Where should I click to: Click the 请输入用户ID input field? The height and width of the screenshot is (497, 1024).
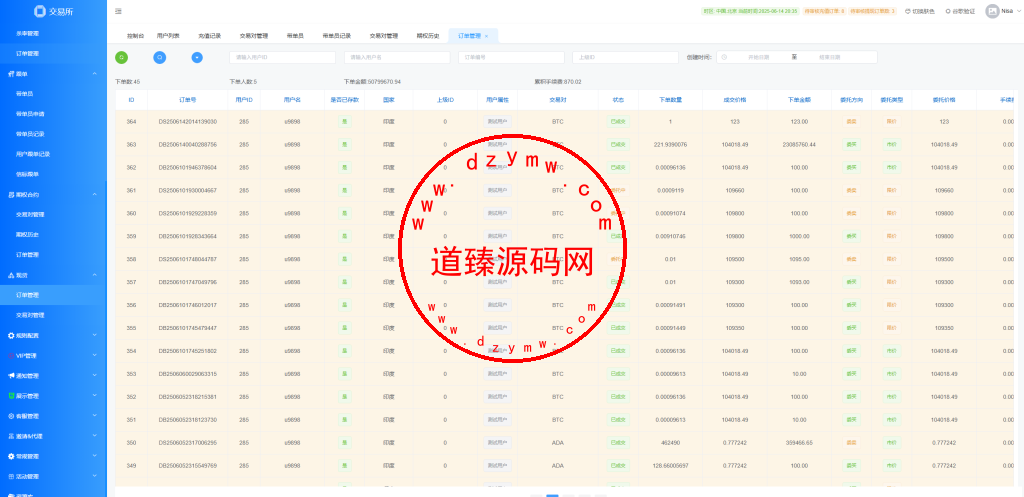[282, 57]
